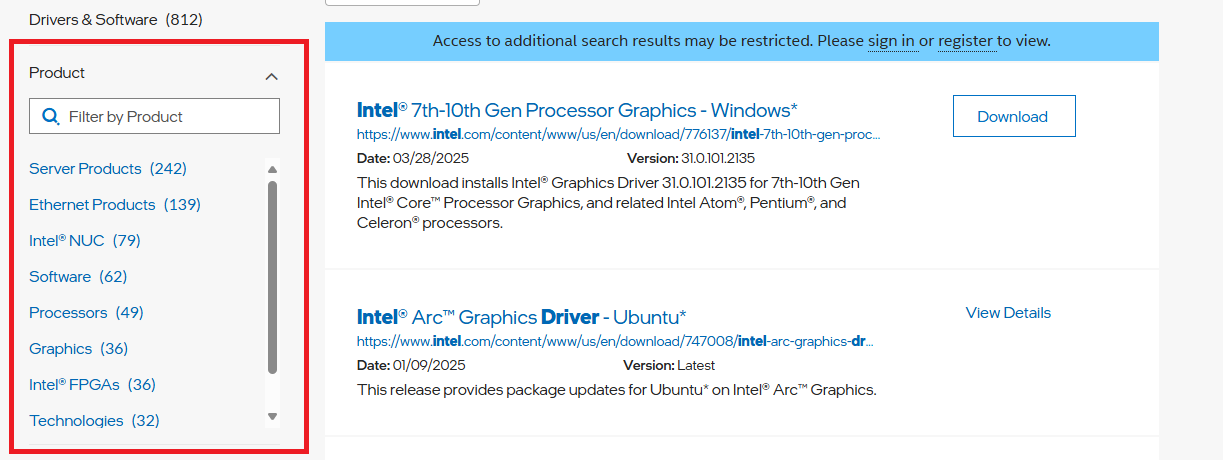Screen dimensions: 1223x460
Task: Click the search magnifier icon in product filter
Action: pyautogui.click(x=50, y=117)
